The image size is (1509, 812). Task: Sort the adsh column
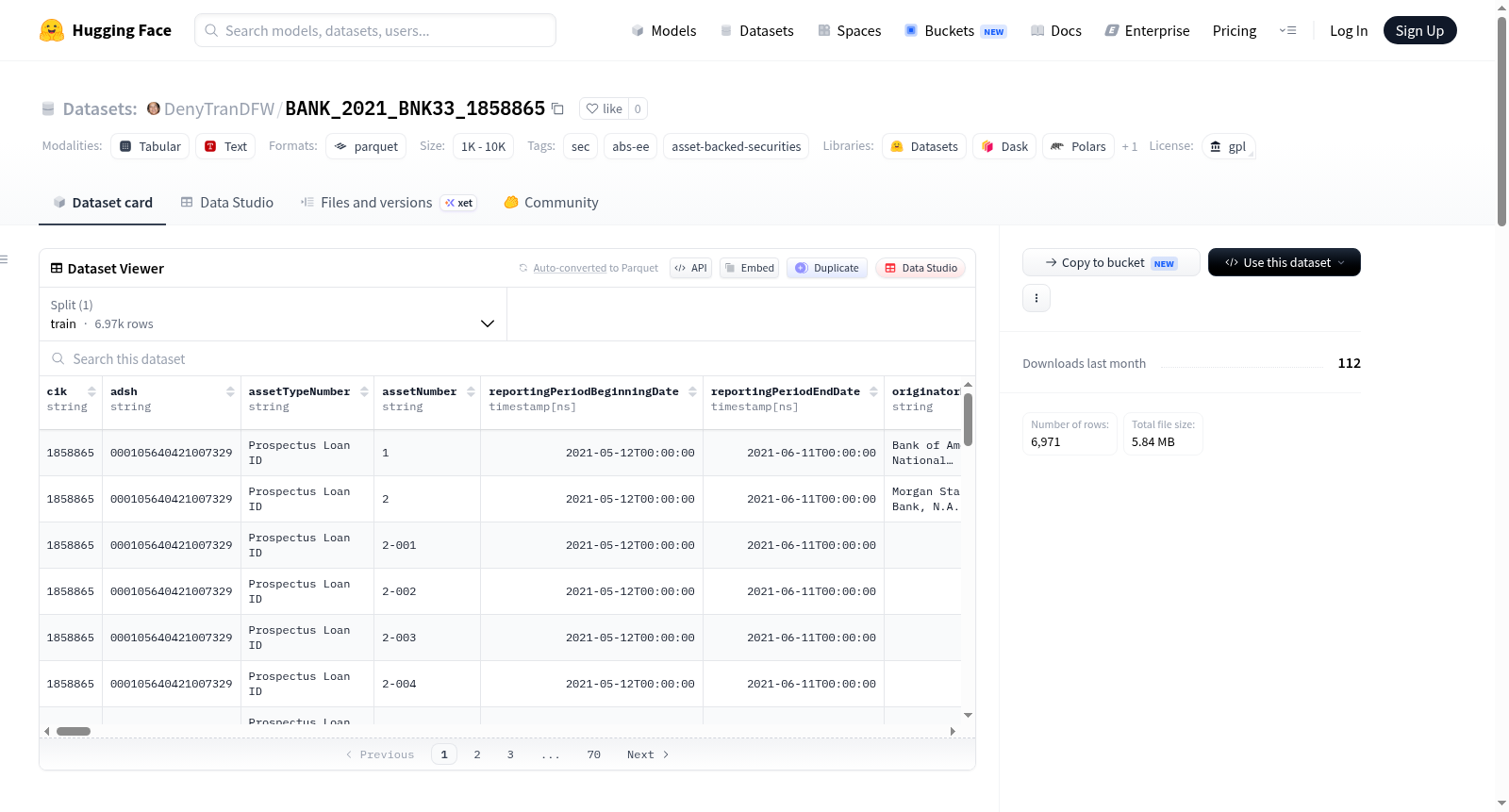tap(230, 391)
